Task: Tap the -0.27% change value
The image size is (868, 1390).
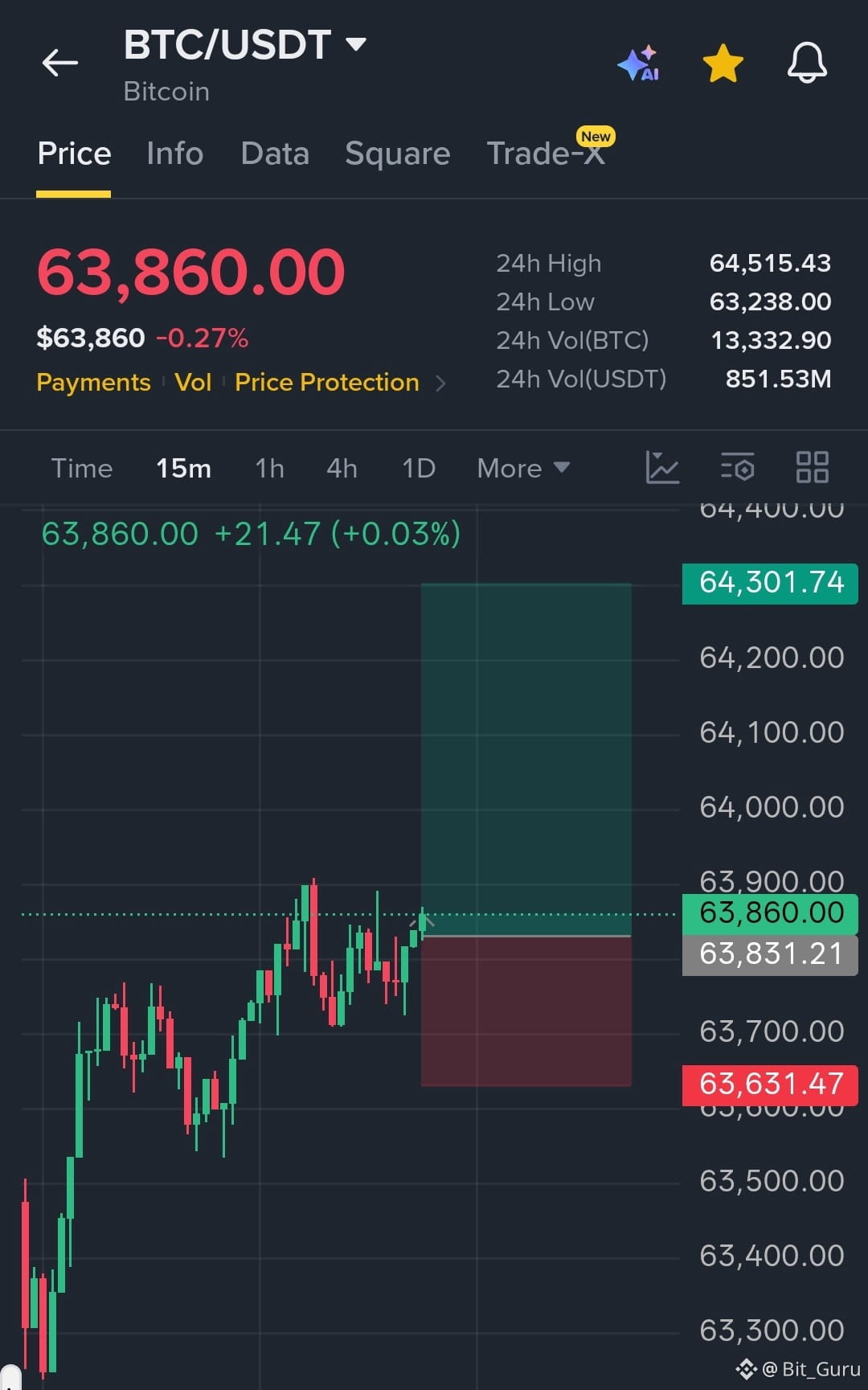Action: pos(202,338)
